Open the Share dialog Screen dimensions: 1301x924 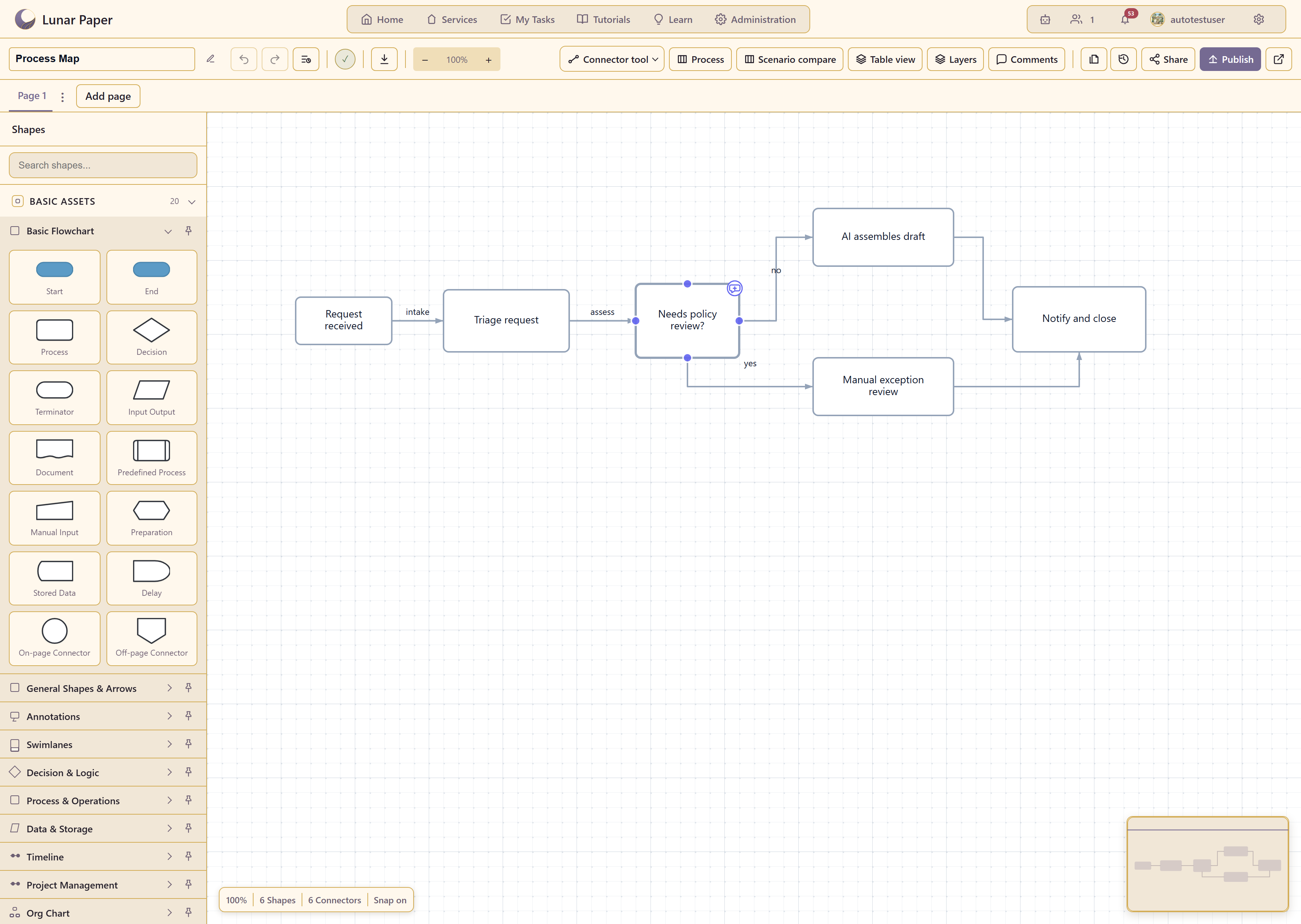[x=1168, y=59]
